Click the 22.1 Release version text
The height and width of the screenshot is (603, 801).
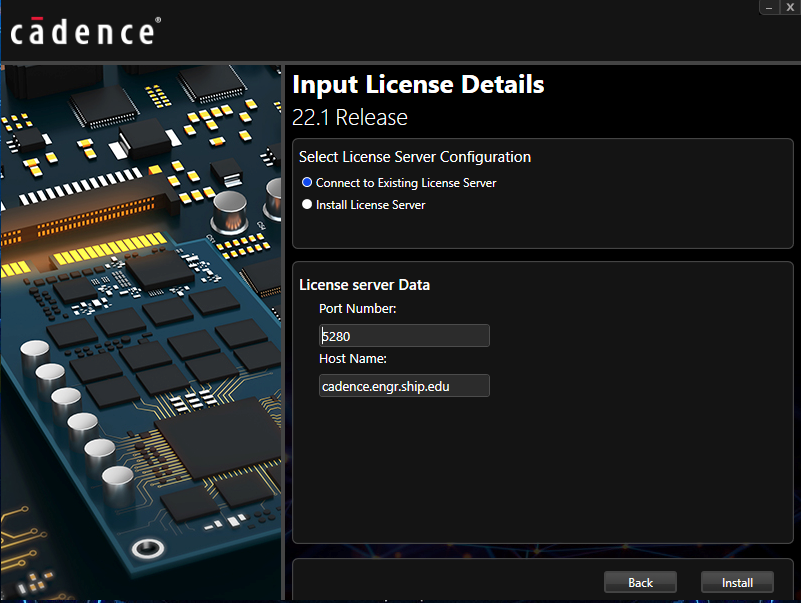(350, 117)
